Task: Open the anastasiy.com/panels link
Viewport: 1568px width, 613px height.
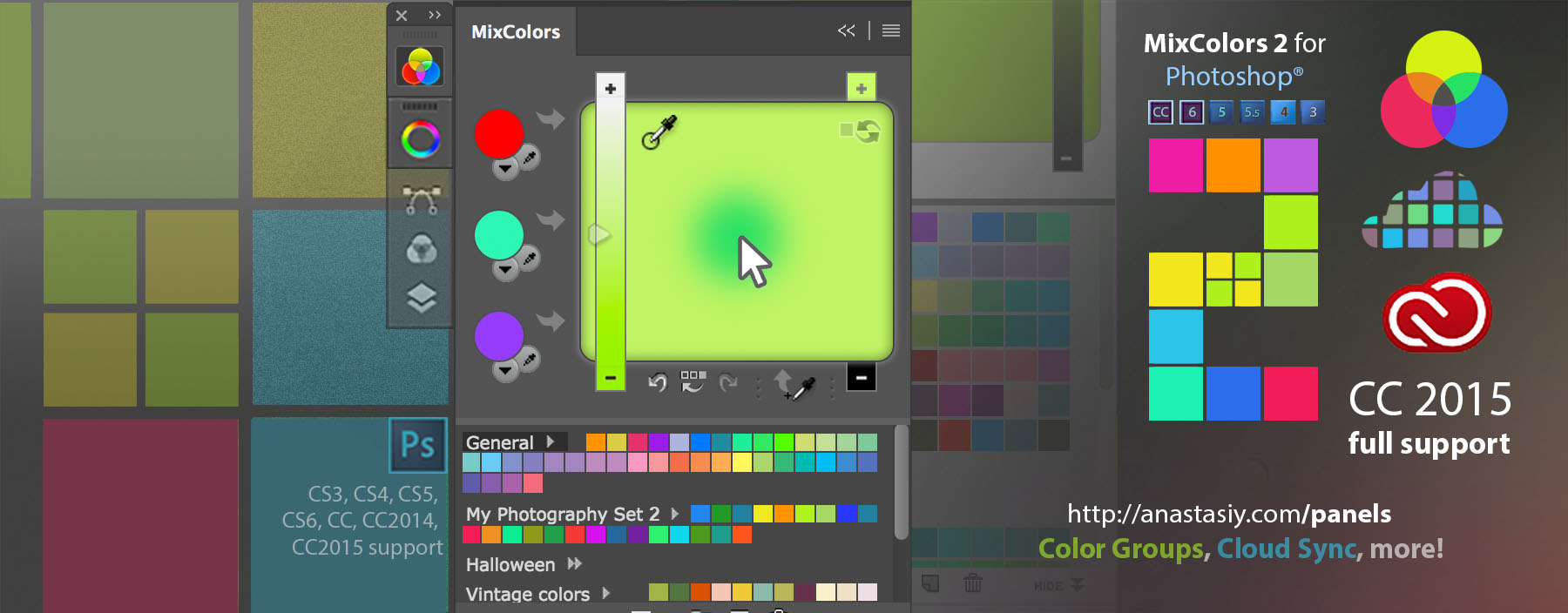Action: click(x=1229, y=514)
